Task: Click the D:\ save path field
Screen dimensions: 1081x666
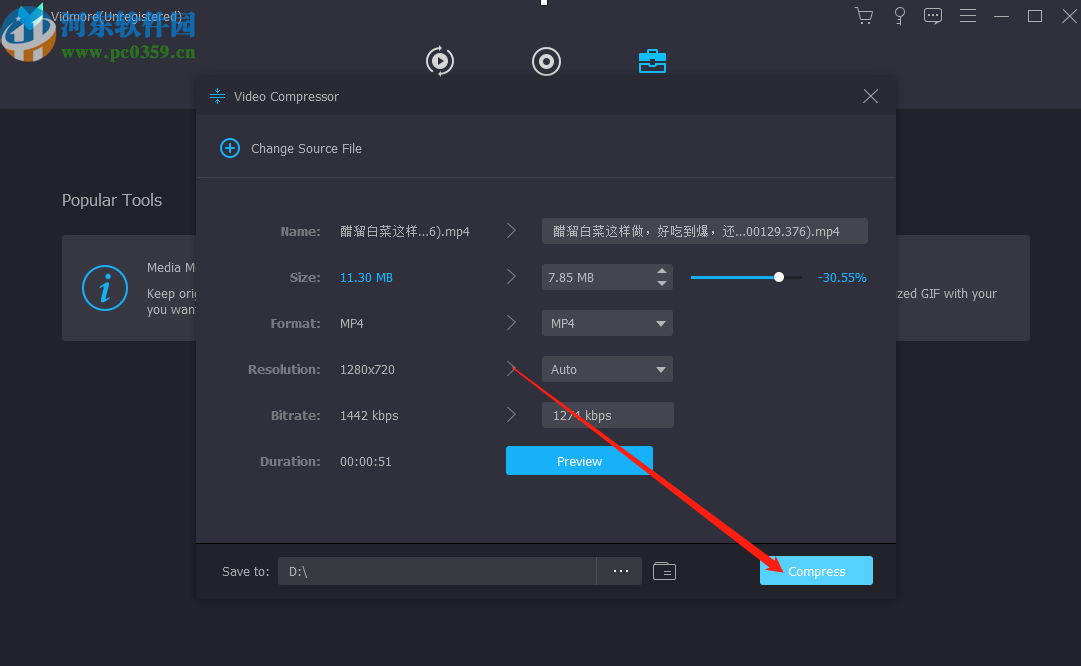Action: click(x=437, y=571)
